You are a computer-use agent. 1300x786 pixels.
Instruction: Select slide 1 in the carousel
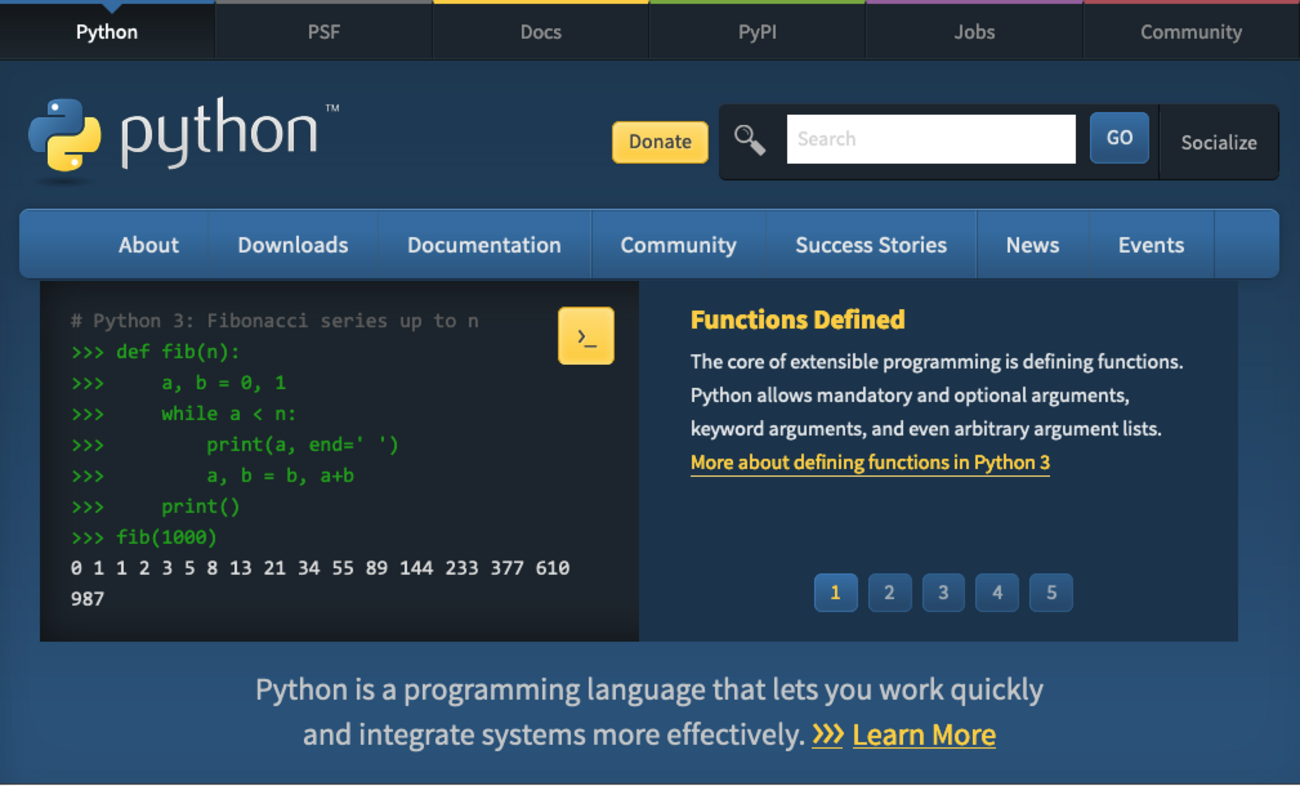835,593
